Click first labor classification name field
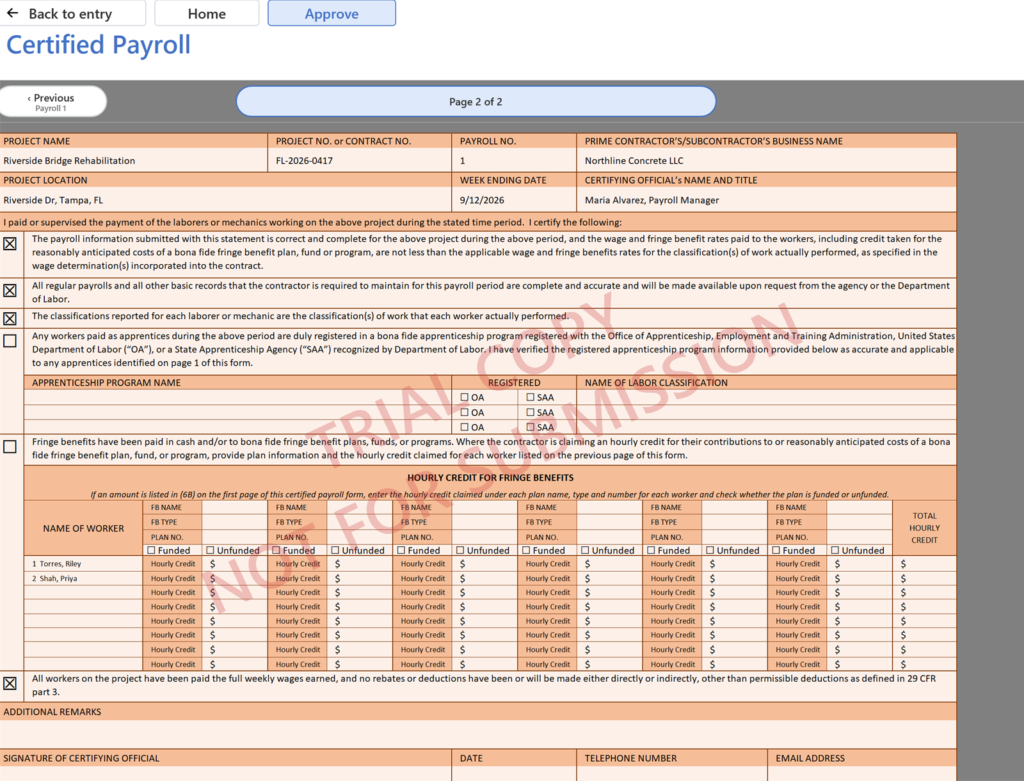 coord(767,397)
